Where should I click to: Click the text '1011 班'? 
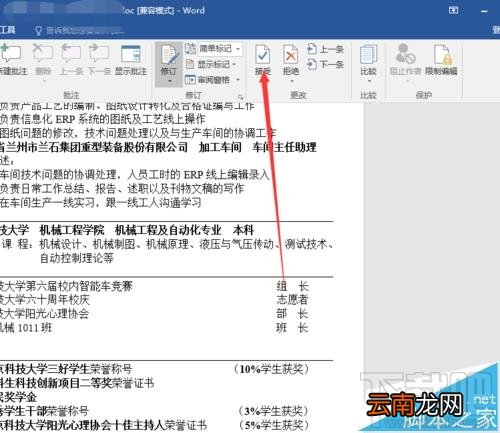(35, 328)
